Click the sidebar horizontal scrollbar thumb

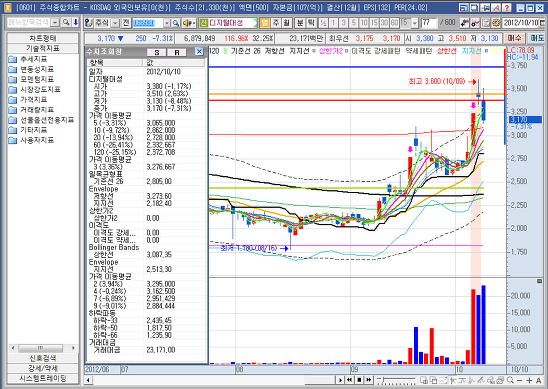[x=41, y=348]
